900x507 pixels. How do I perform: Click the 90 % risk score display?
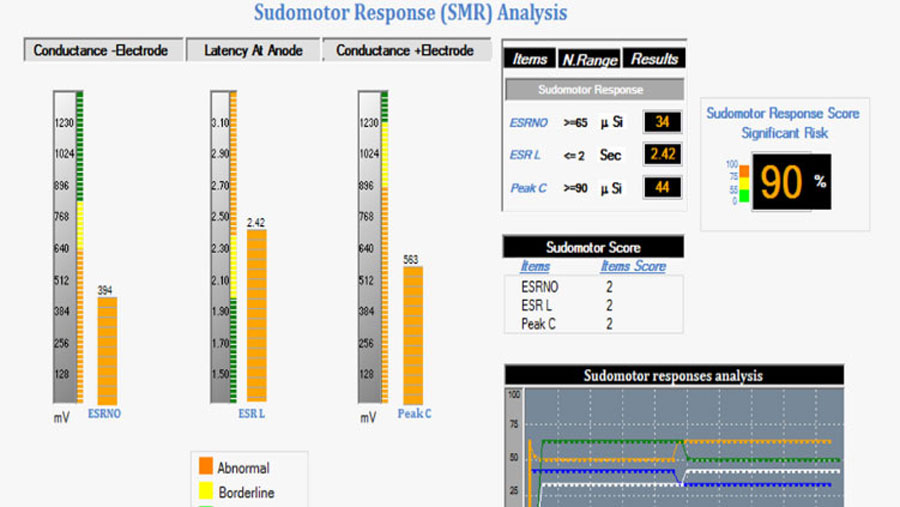tap(792, 181)
